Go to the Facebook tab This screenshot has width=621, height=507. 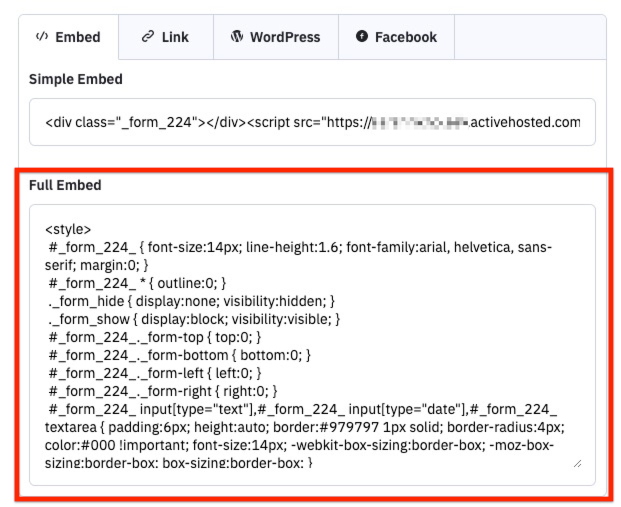(x=396, y=37)
